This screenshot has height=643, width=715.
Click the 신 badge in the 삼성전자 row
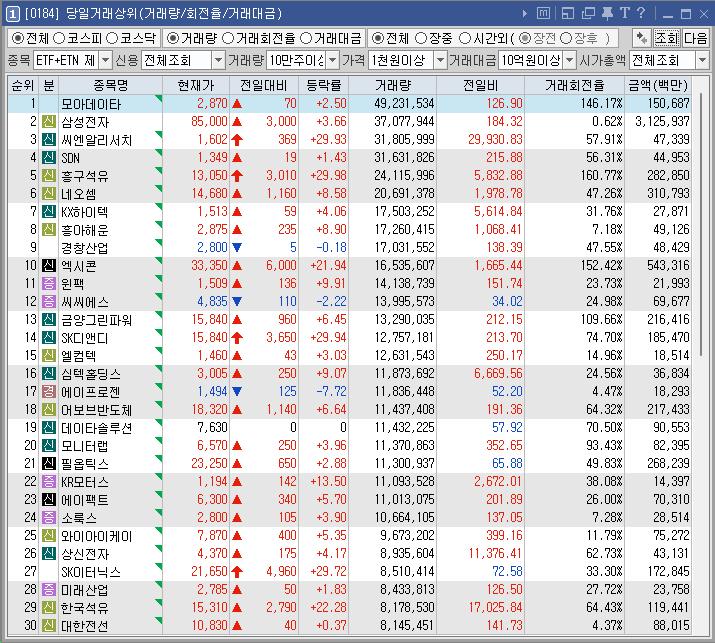[x=49, y=122]
